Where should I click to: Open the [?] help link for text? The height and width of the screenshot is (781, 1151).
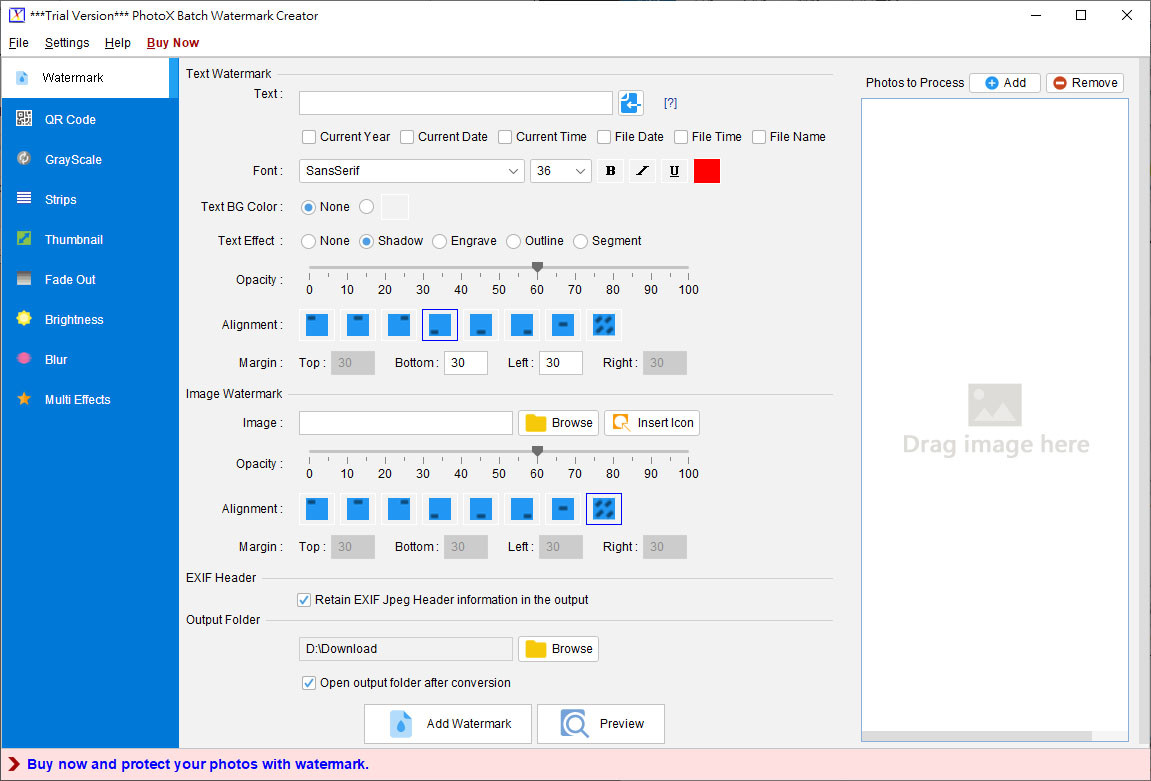coord(670,103)
